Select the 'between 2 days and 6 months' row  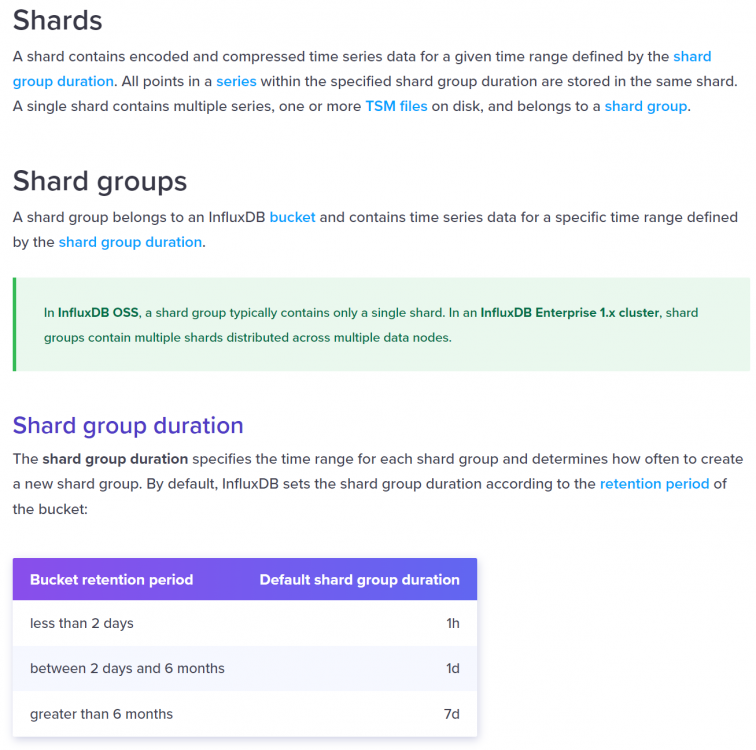[245, 669]
